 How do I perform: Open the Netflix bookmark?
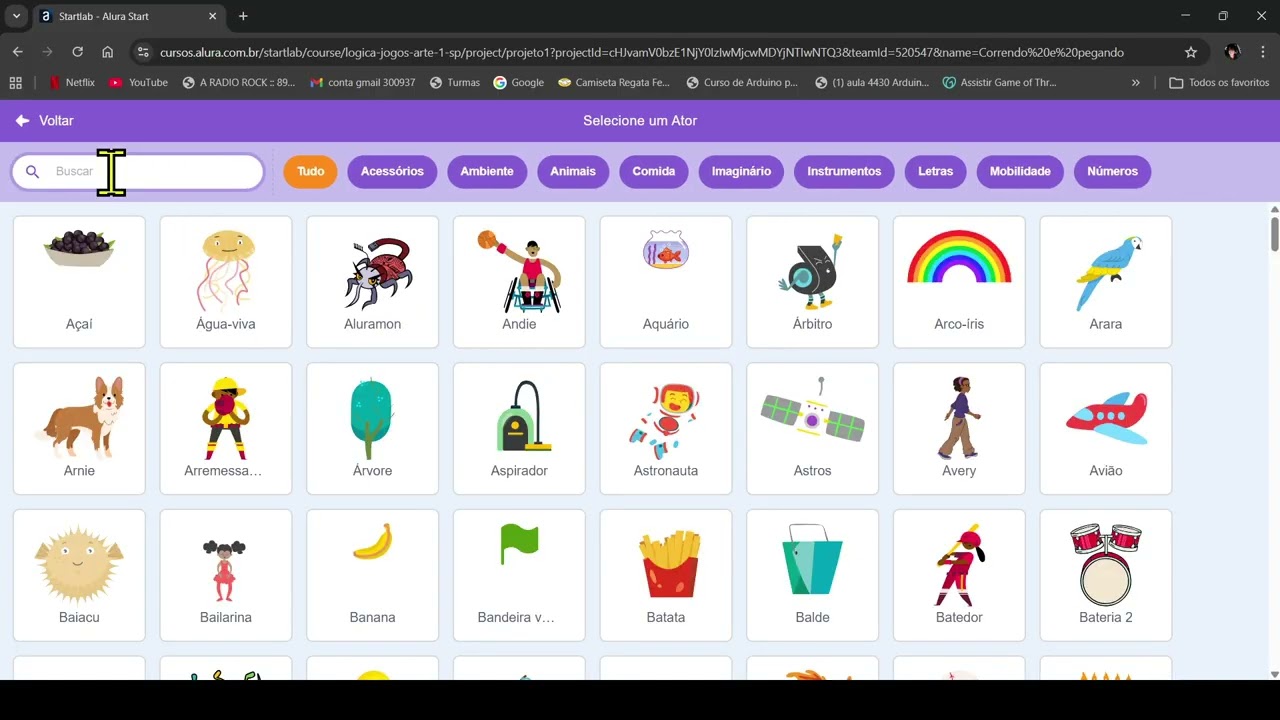[71, 83]
